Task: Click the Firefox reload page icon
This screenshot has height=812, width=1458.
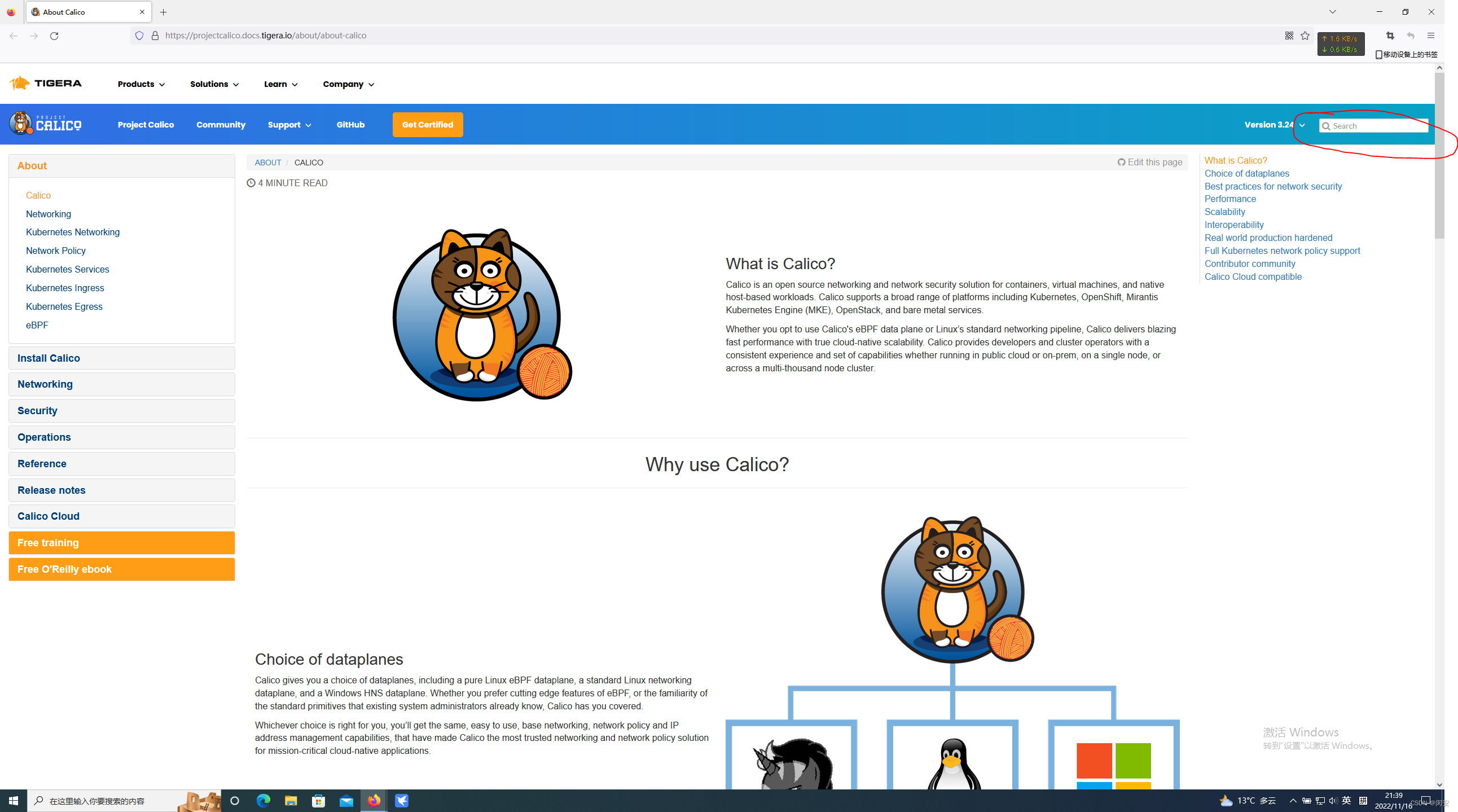Action: [x=54, y=36]
